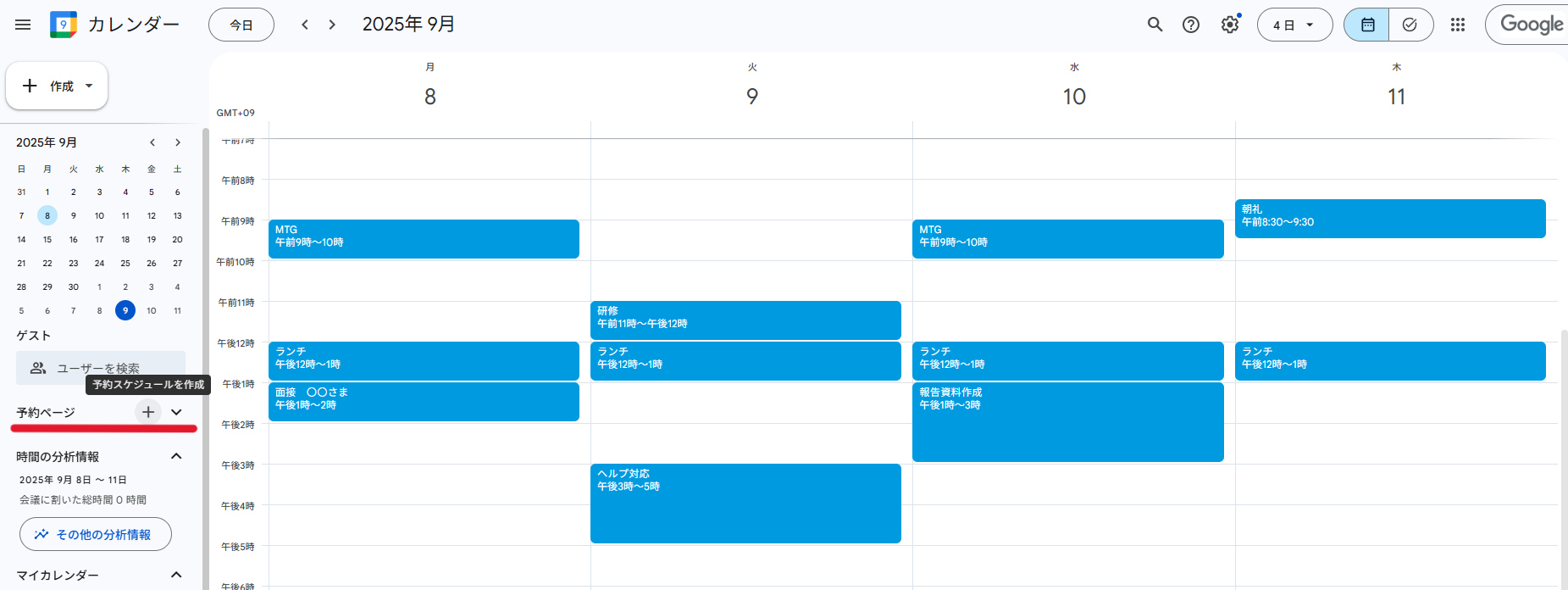Screen dimensions: 1568x590
Task: Open the Google apps grid
Action: [x=1458, y=25]
